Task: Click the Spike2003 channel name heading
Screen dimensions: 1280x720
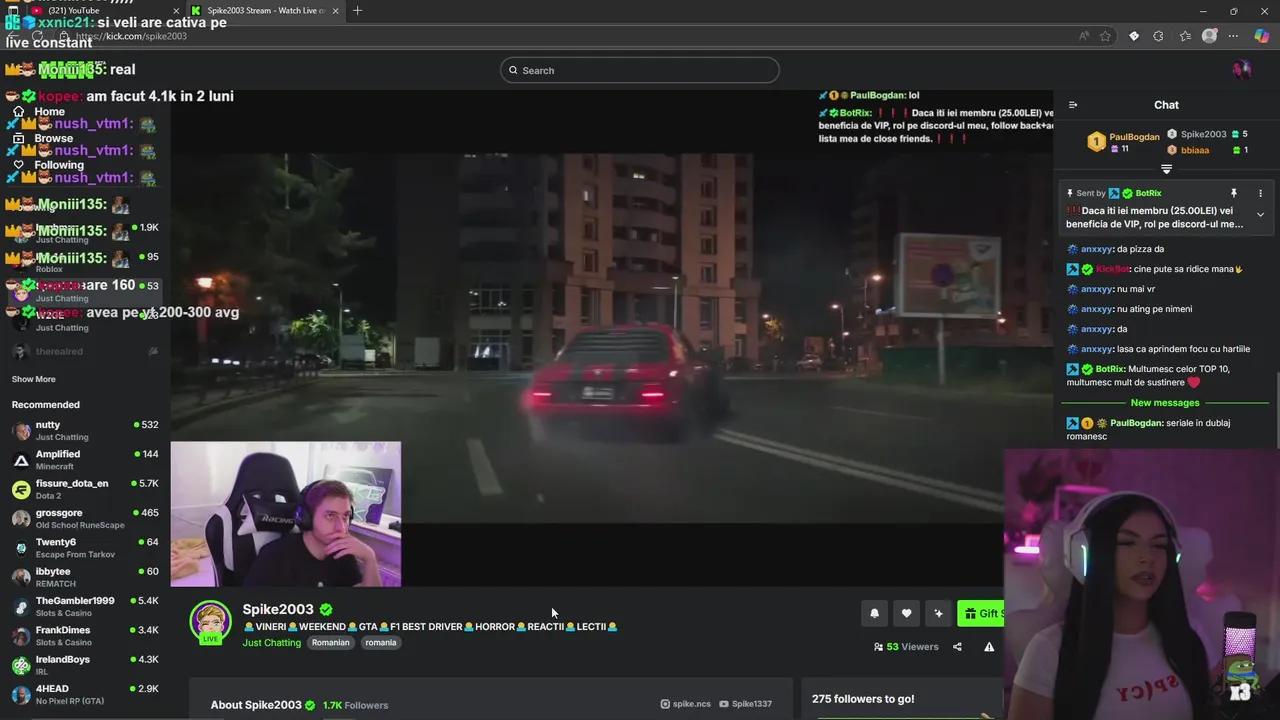Action: click(x=278, y=609)
